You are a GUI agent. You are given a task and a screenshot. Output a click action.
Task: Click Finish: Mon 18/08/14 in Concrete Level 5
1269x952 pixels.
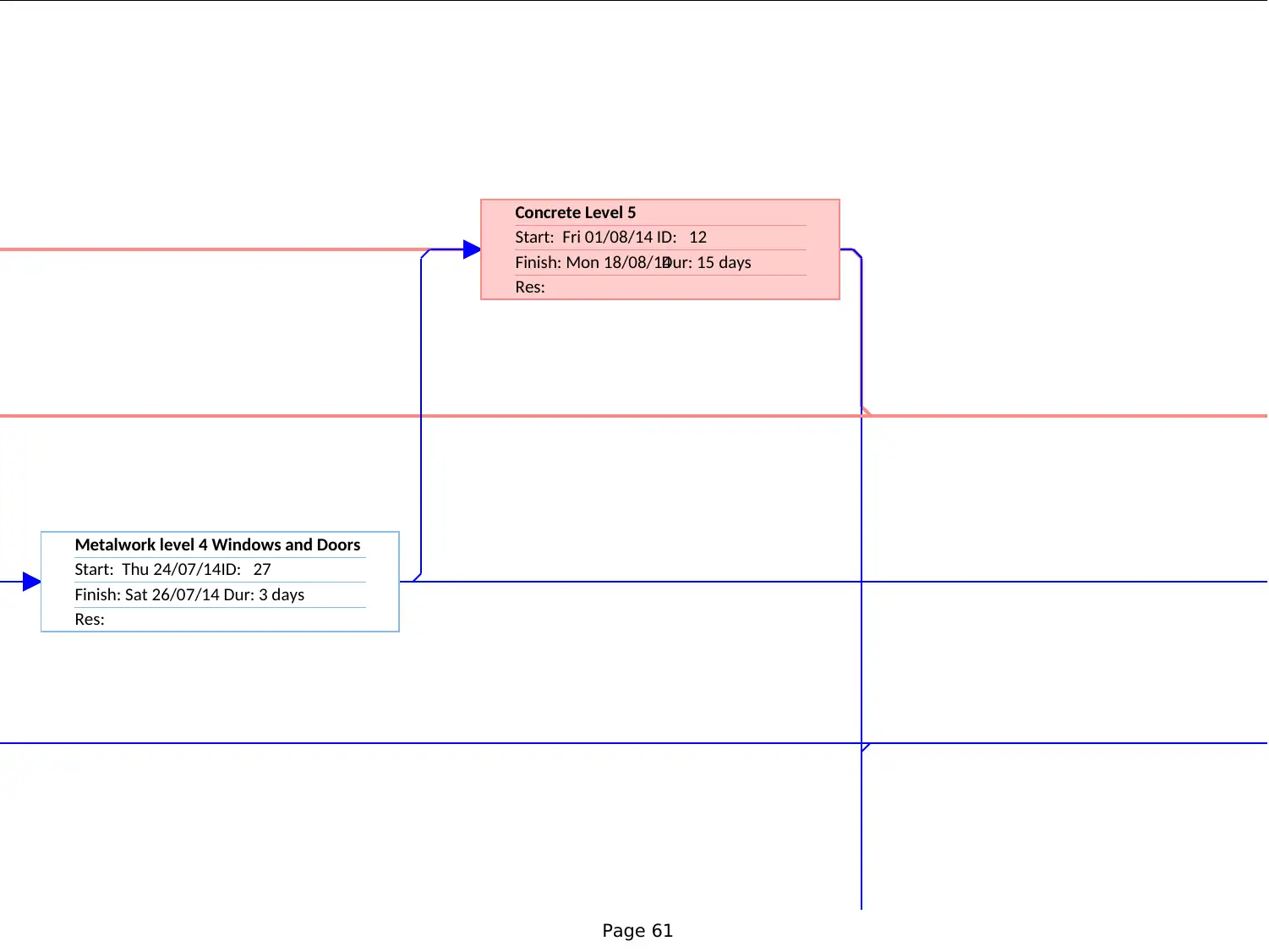click(x=592, y=263)
